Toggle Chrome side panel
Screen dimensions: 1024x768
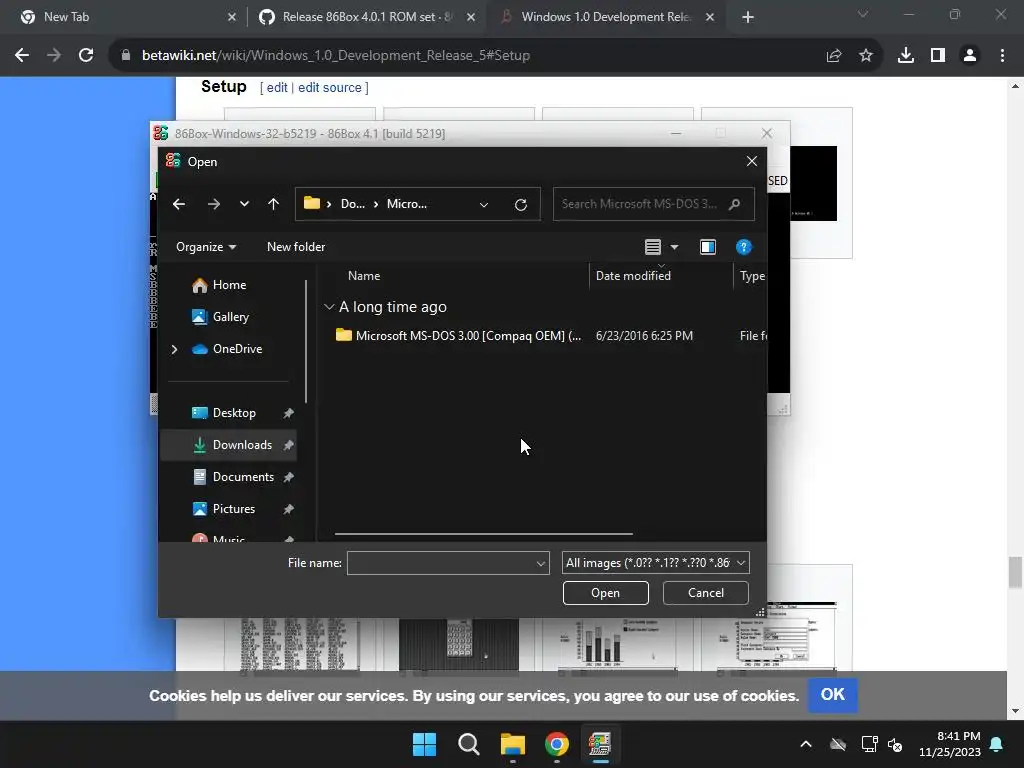[938, 56]
